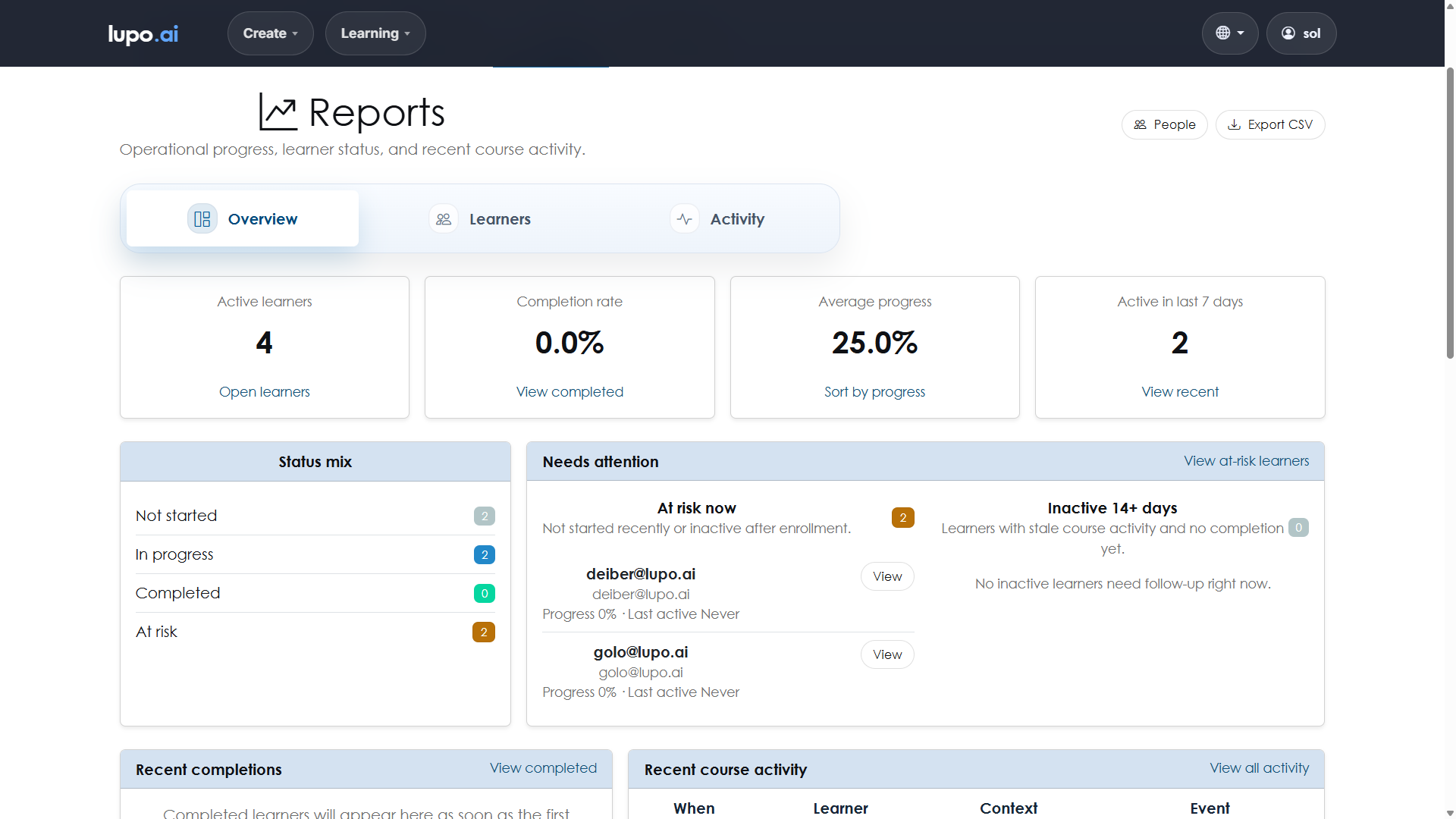Click the In progress count badge

pos(485,555)
